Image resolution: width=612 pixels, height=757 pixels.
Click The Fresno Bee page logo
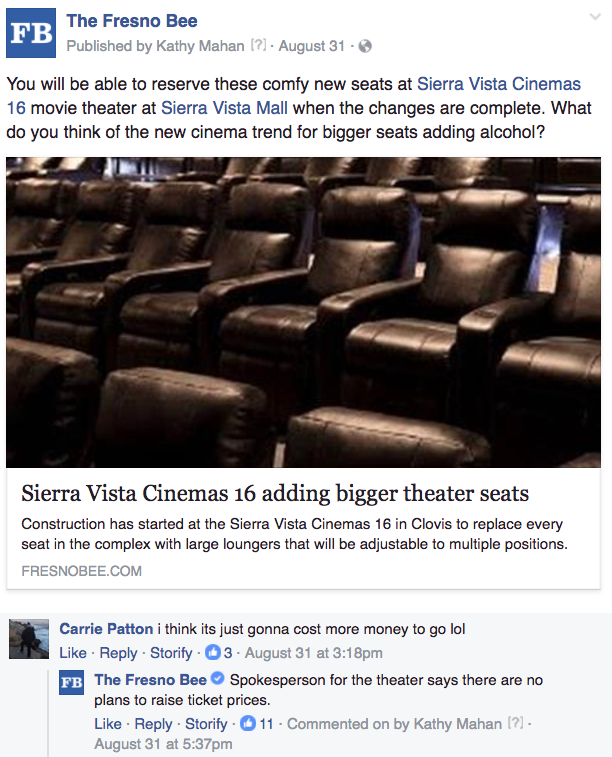tap(31, 33)
